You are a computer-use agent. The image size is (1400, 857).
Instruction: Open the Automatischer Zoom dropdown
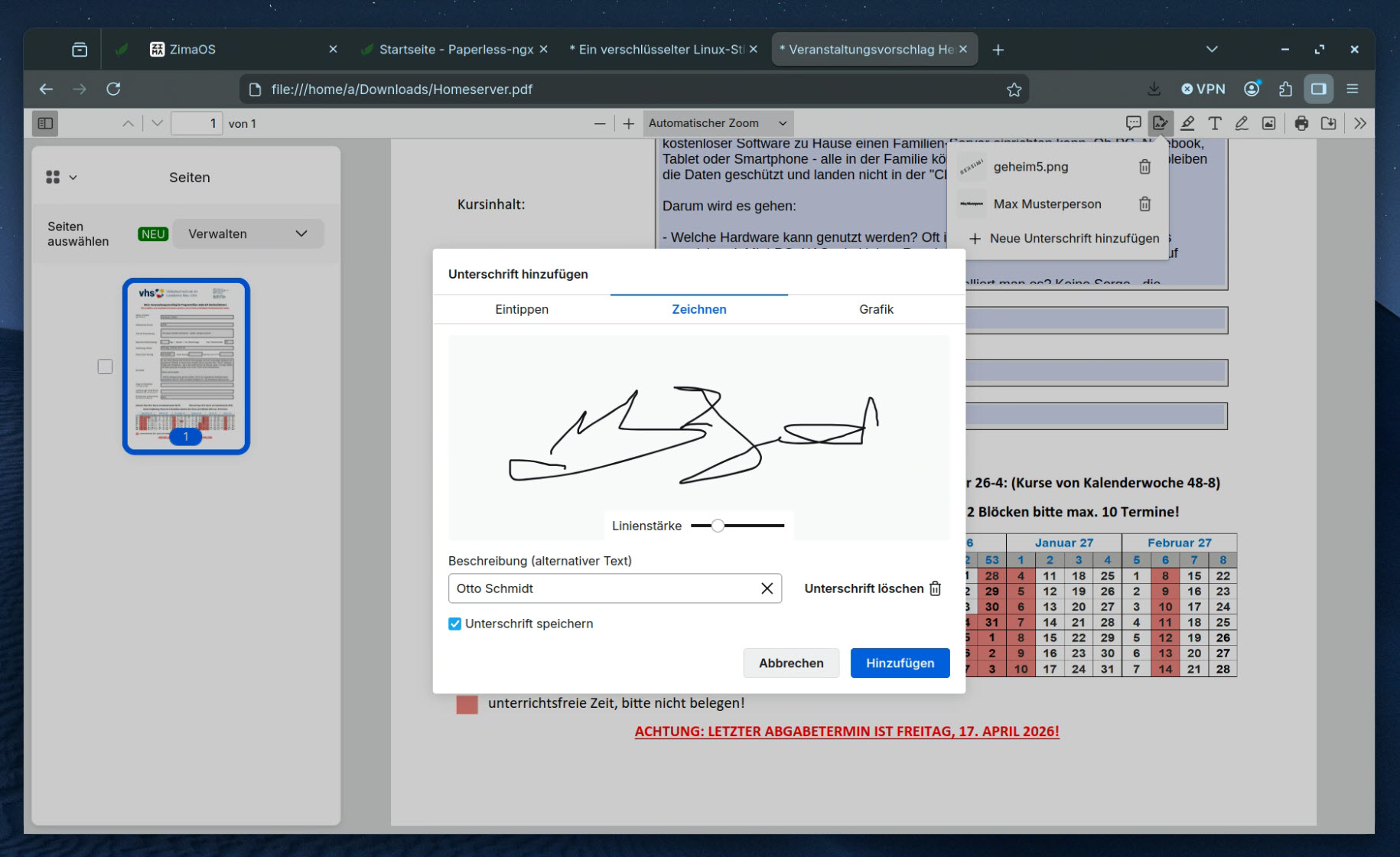[x=717, y=123]
